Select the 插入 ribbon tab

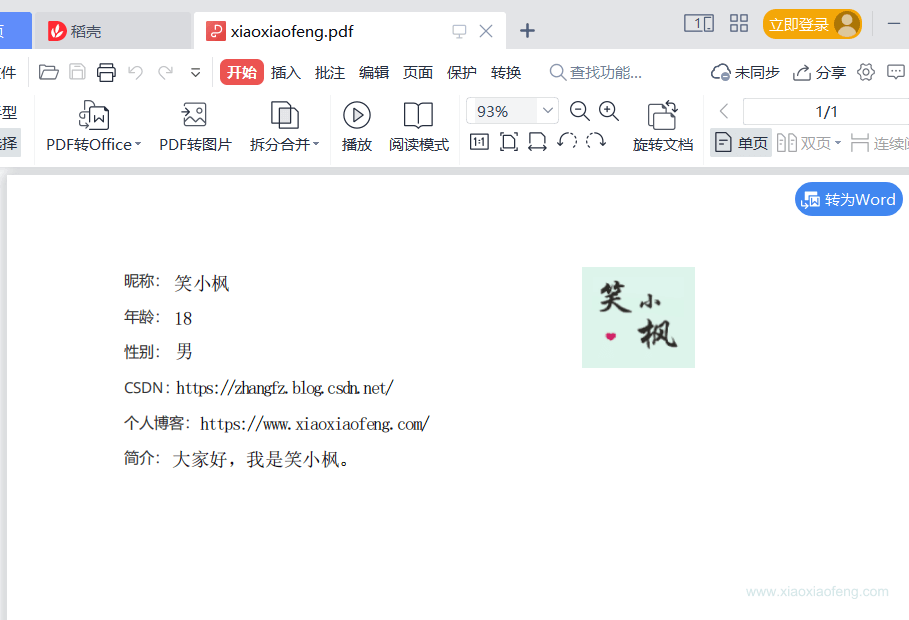[286, 72]
